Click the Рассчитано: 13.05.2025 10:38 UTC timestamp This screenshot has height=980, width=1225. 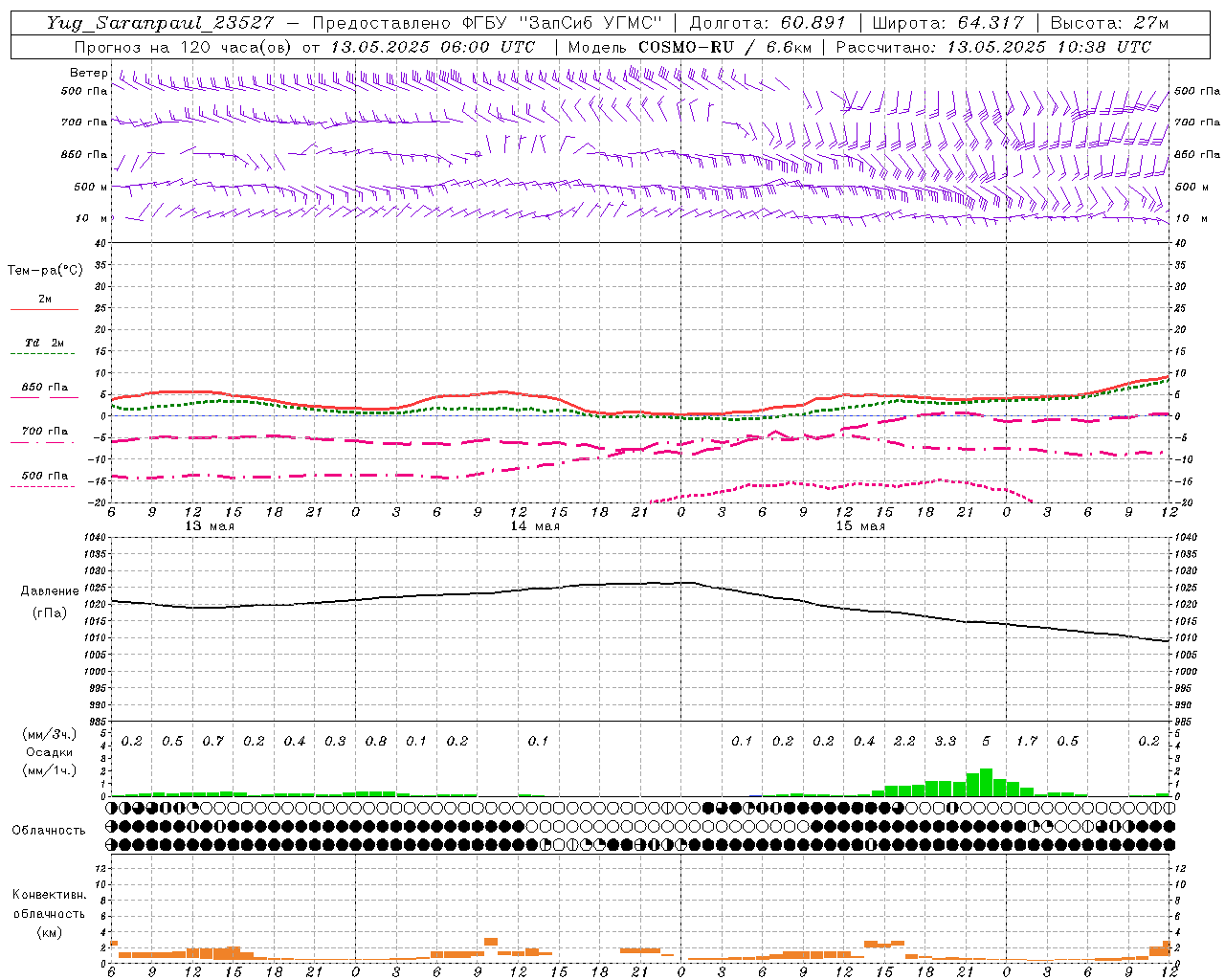(993, 47)
